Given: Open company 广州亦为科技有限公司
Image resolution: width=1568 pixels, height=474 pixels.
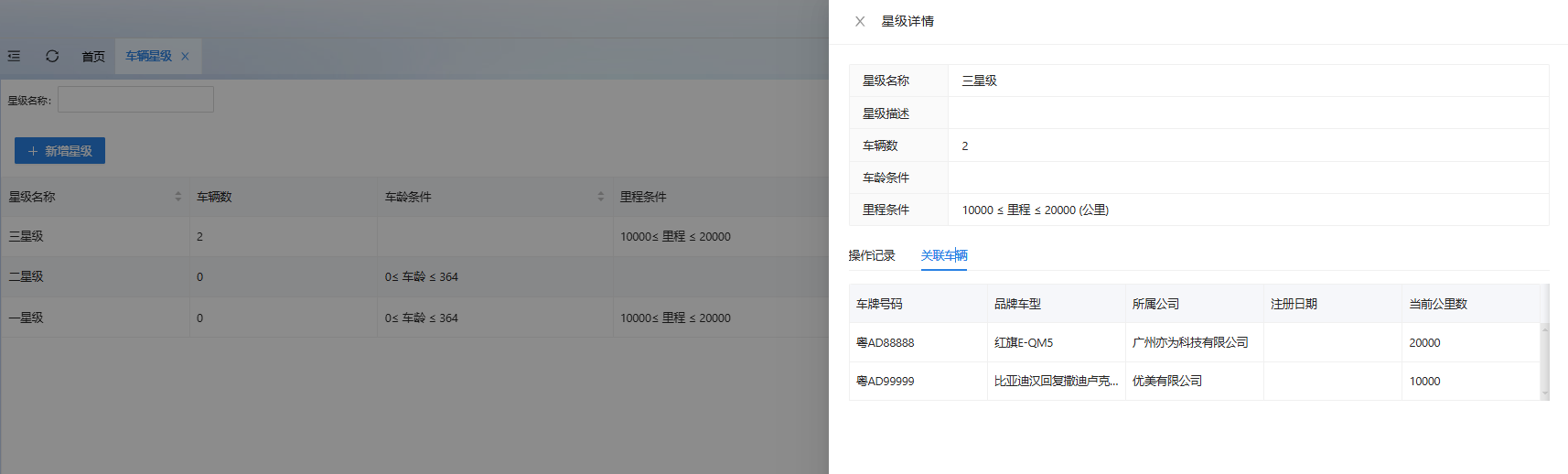Looking at the screenshot, I should pos(1189,342).
